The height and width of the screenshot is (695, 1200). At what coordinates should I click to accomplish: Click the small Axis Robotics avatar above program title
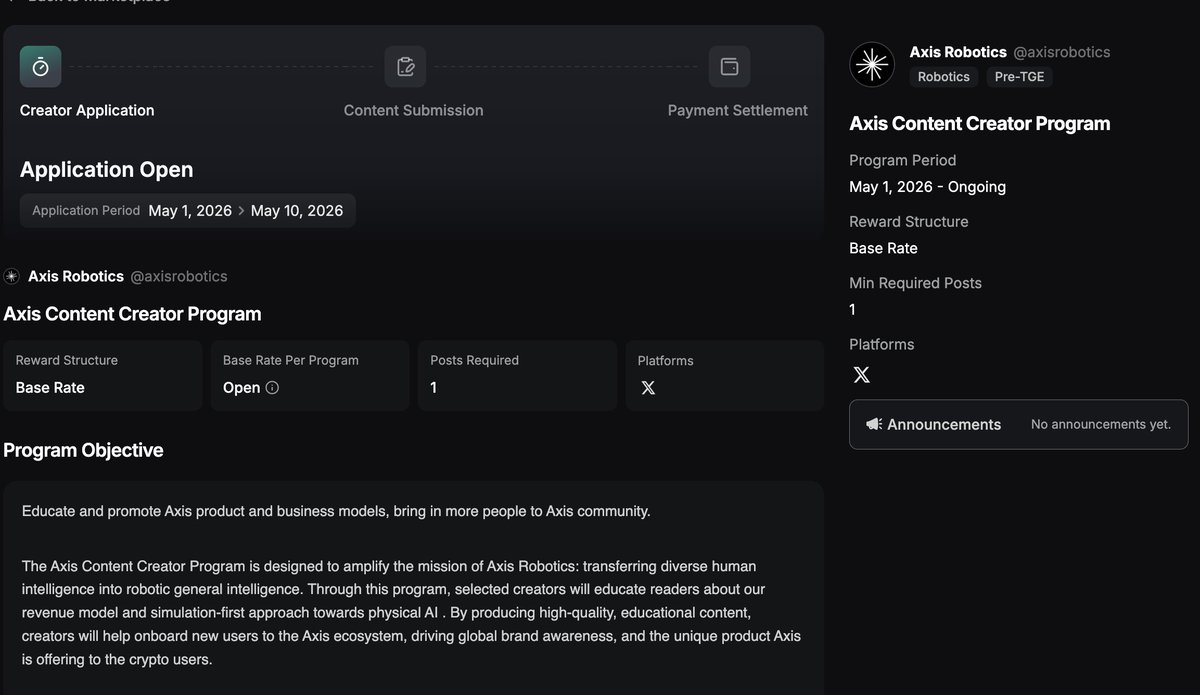coord(12,276)
